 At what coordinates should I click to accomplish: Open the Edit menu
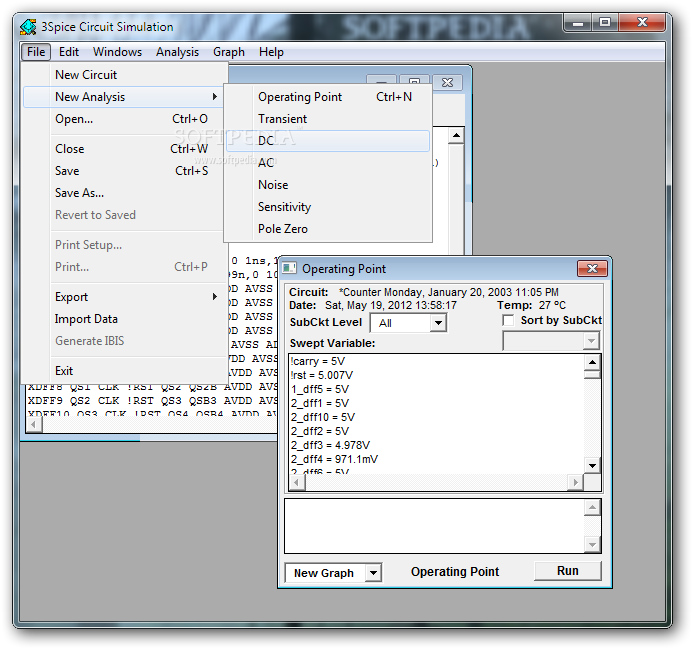(x=69, y=52)
